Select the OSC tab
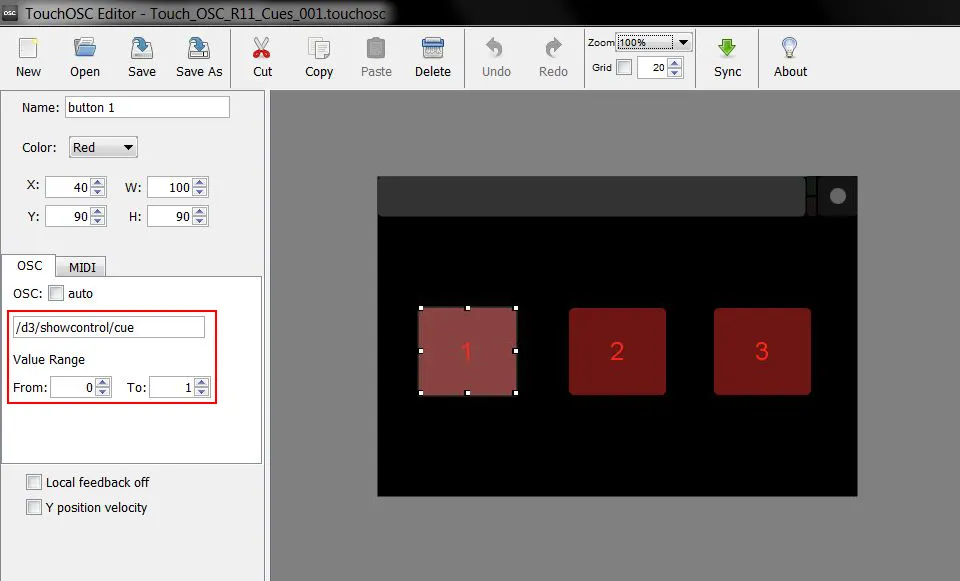The image size is (960, 581). [29, 266]
